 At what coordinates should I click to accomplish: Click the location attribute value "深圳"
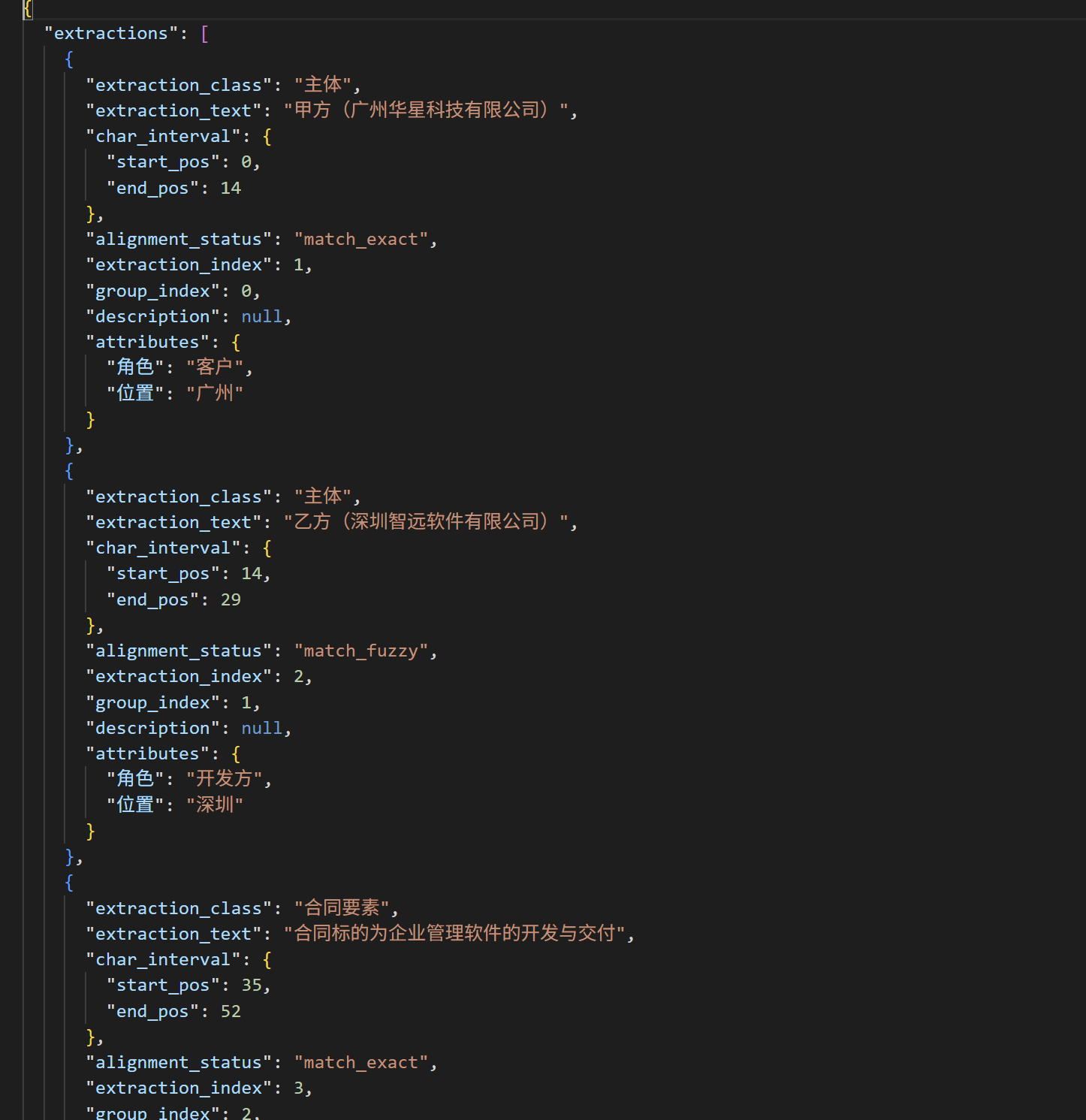215,805
